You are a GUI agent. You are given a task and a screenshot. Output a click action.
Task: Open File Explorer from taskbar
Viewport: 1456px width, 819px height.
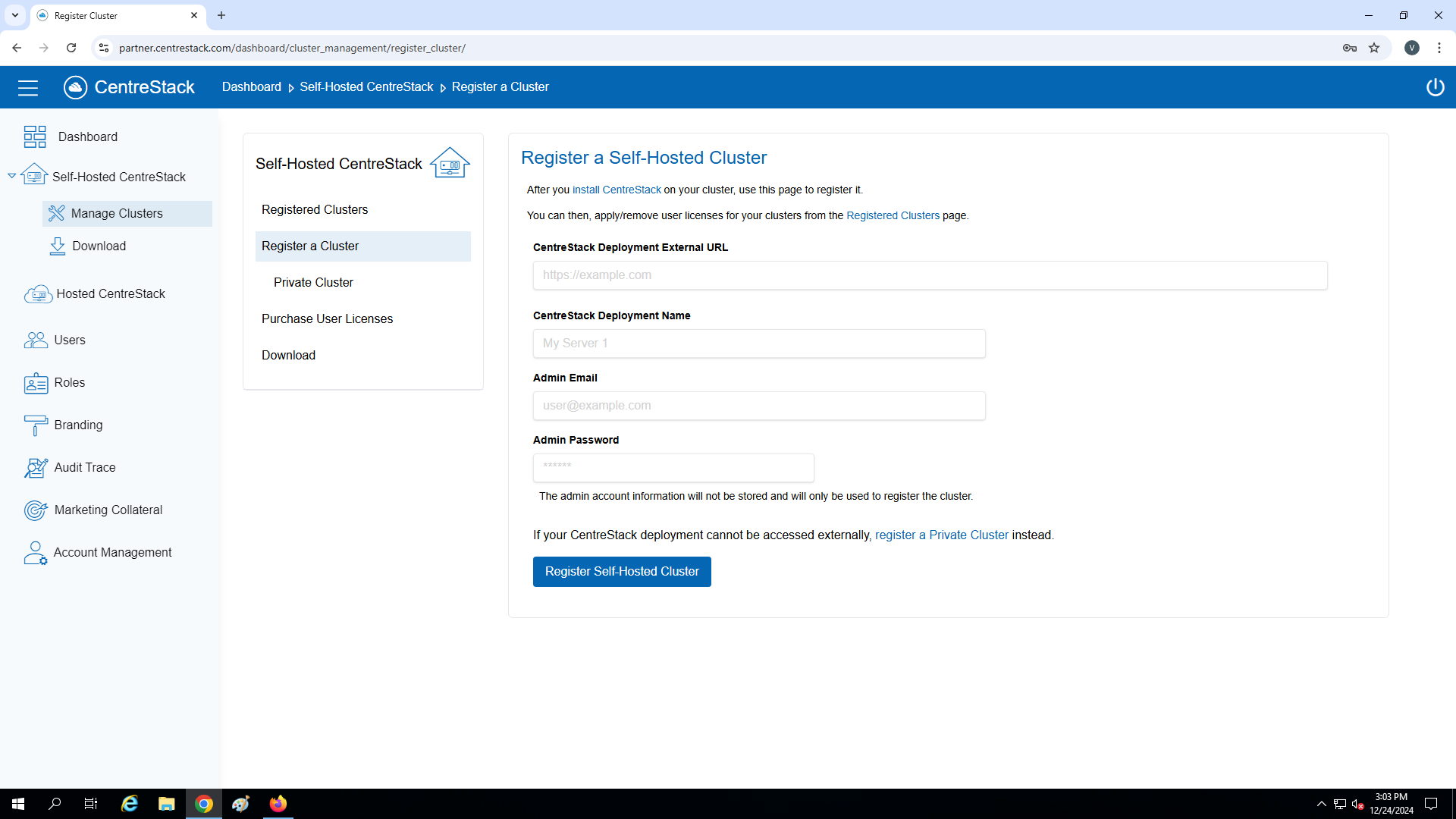click(x=167, y=804)
